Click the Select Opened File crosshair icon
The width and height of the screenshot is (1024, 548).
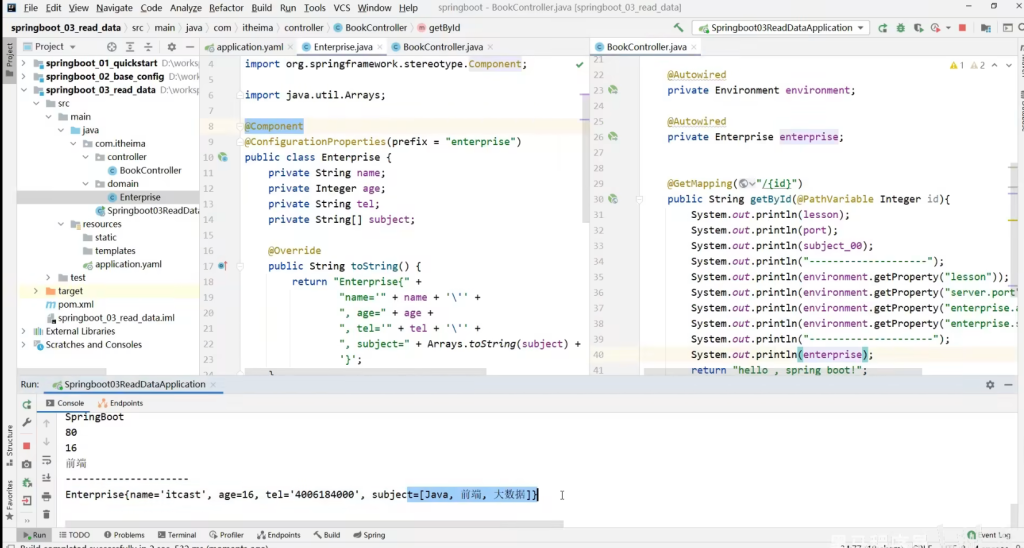point(111,47)
